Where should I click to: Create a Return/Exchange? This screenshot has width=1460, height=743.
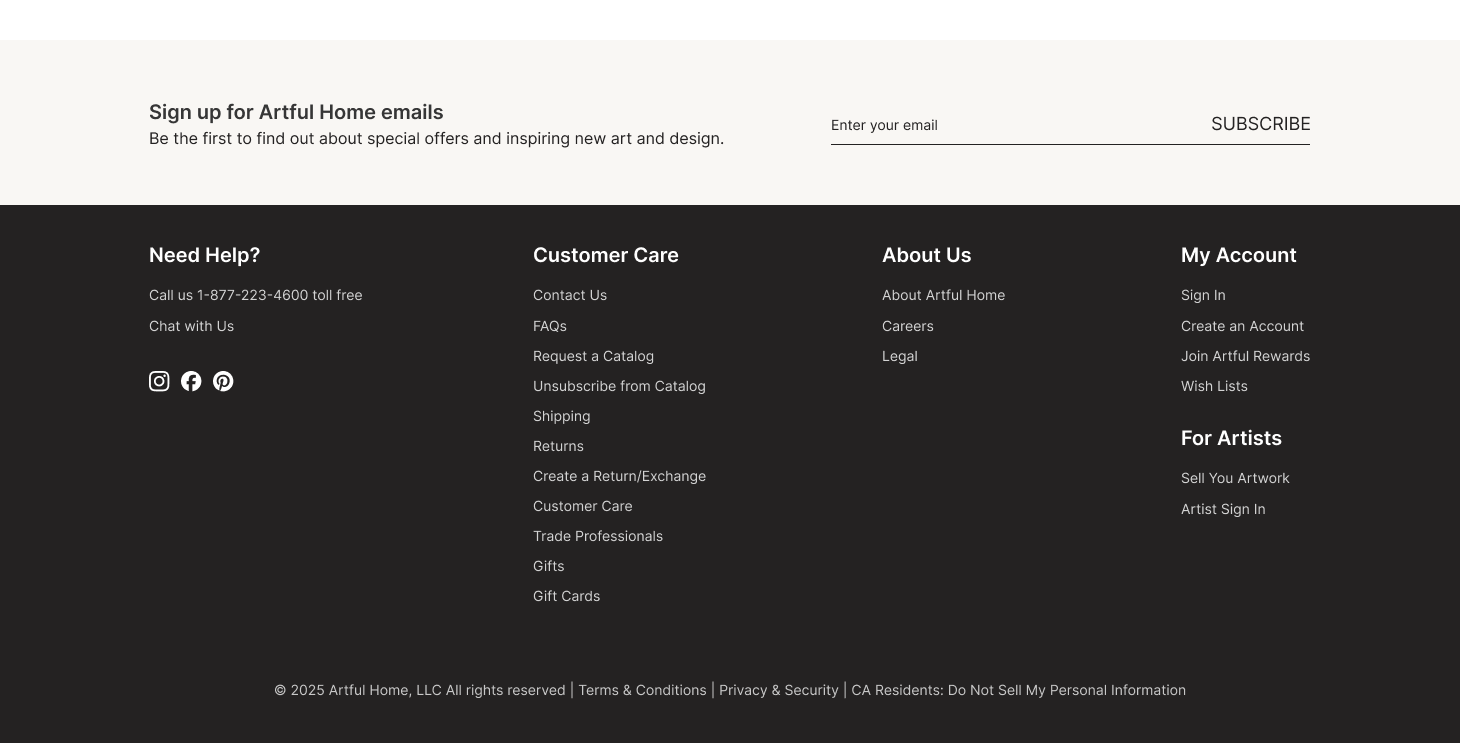(x=619, y=476)
